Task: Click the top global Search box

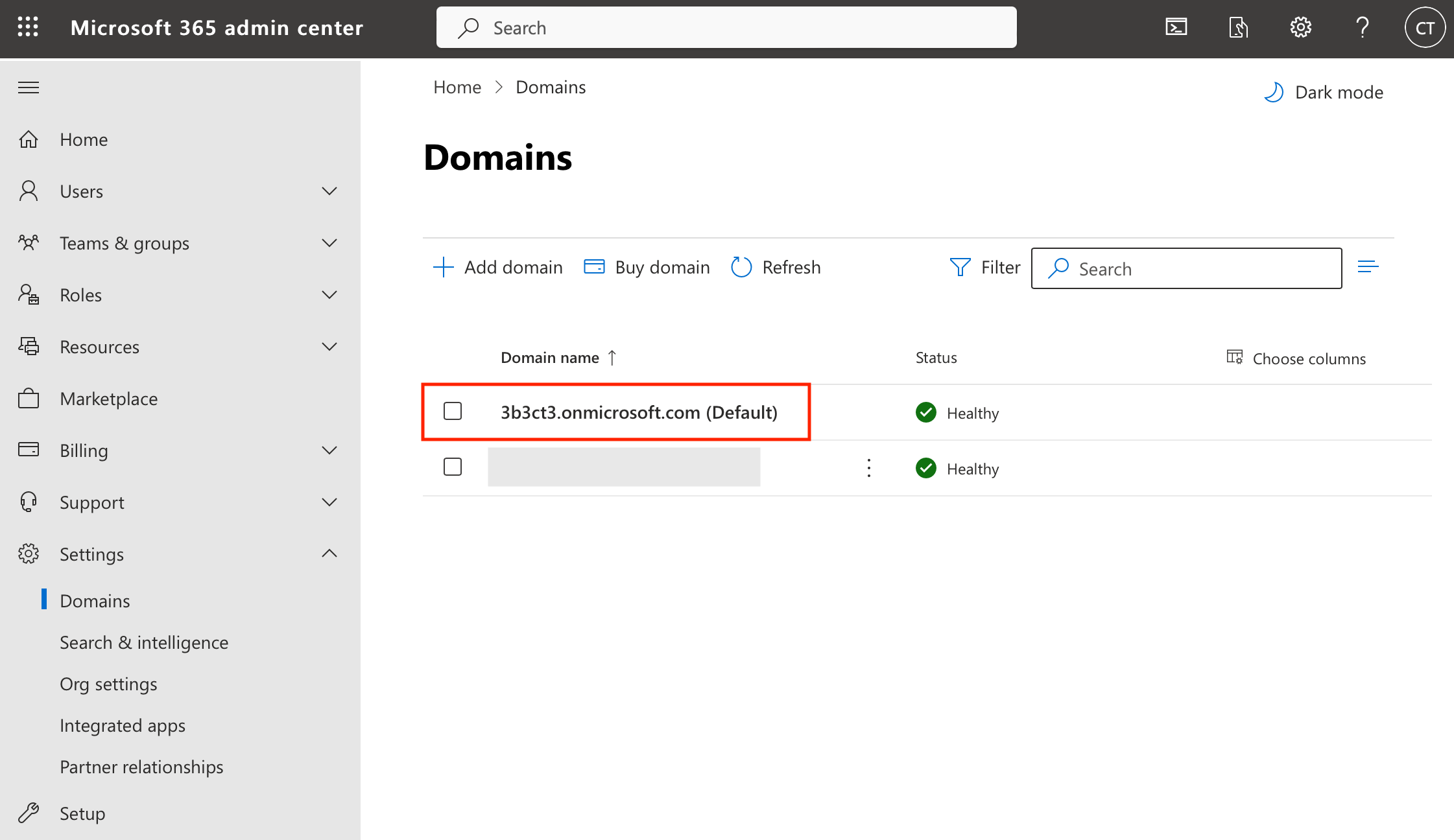Action: (x=726, y=27)
